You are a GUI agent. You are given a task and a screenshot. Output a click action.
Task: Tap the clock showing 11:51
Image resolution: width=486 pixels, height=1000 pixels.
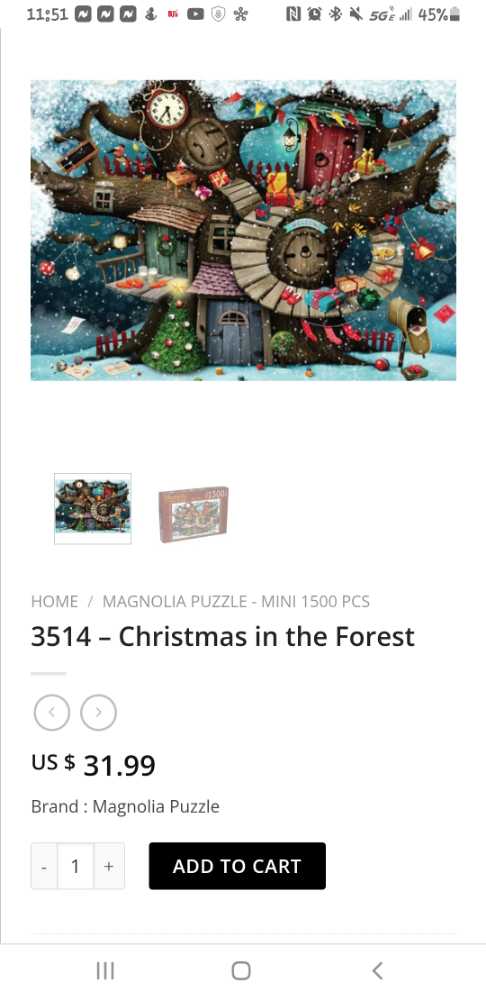(47, 14)
